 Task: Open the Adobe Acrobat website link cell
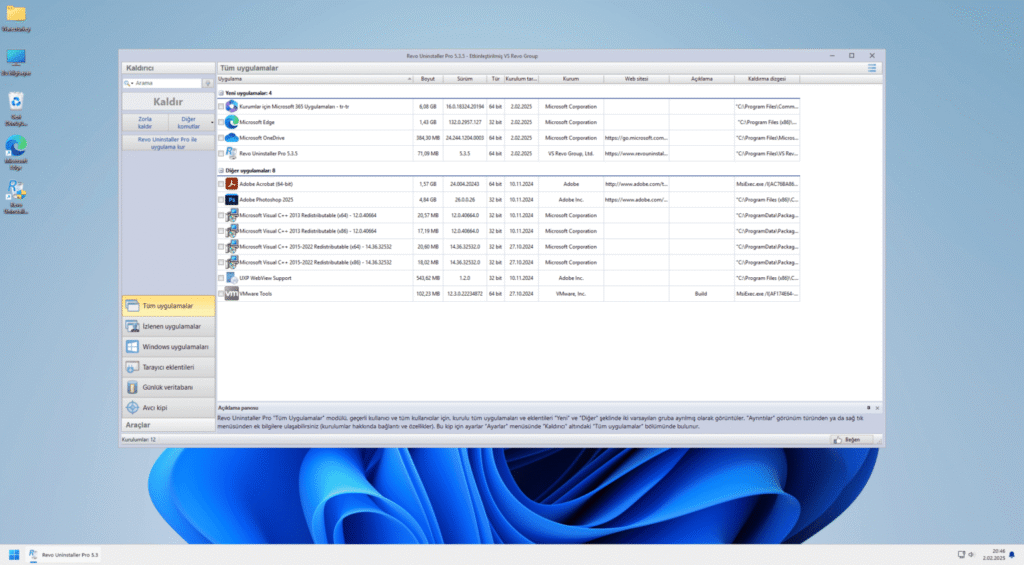tap(636, 184)
